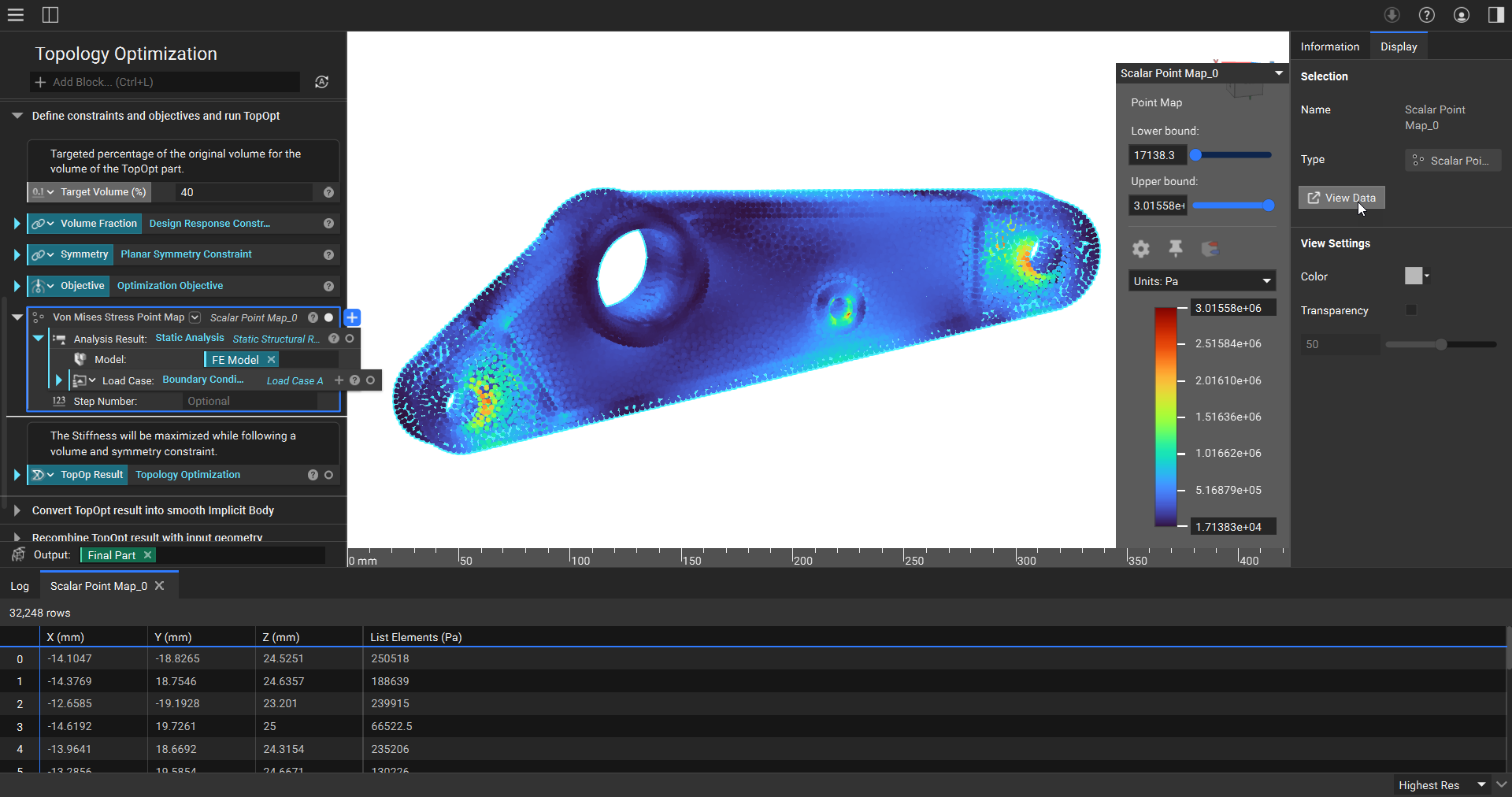Collapse Define constraints and objectives section

[17, 116]
